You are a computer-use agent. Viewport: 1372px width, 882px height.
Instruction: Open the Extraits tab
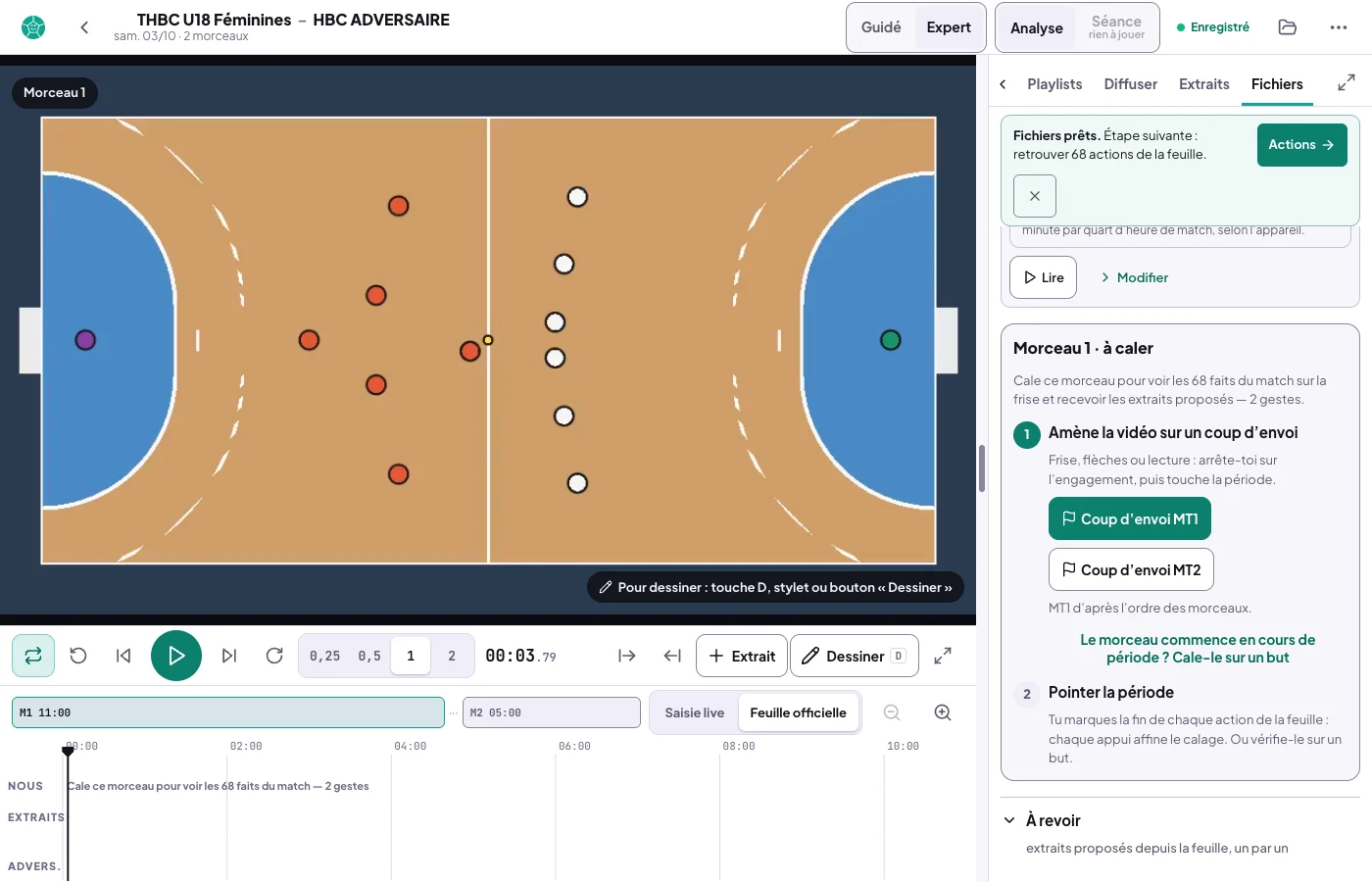coord(1204,84)
